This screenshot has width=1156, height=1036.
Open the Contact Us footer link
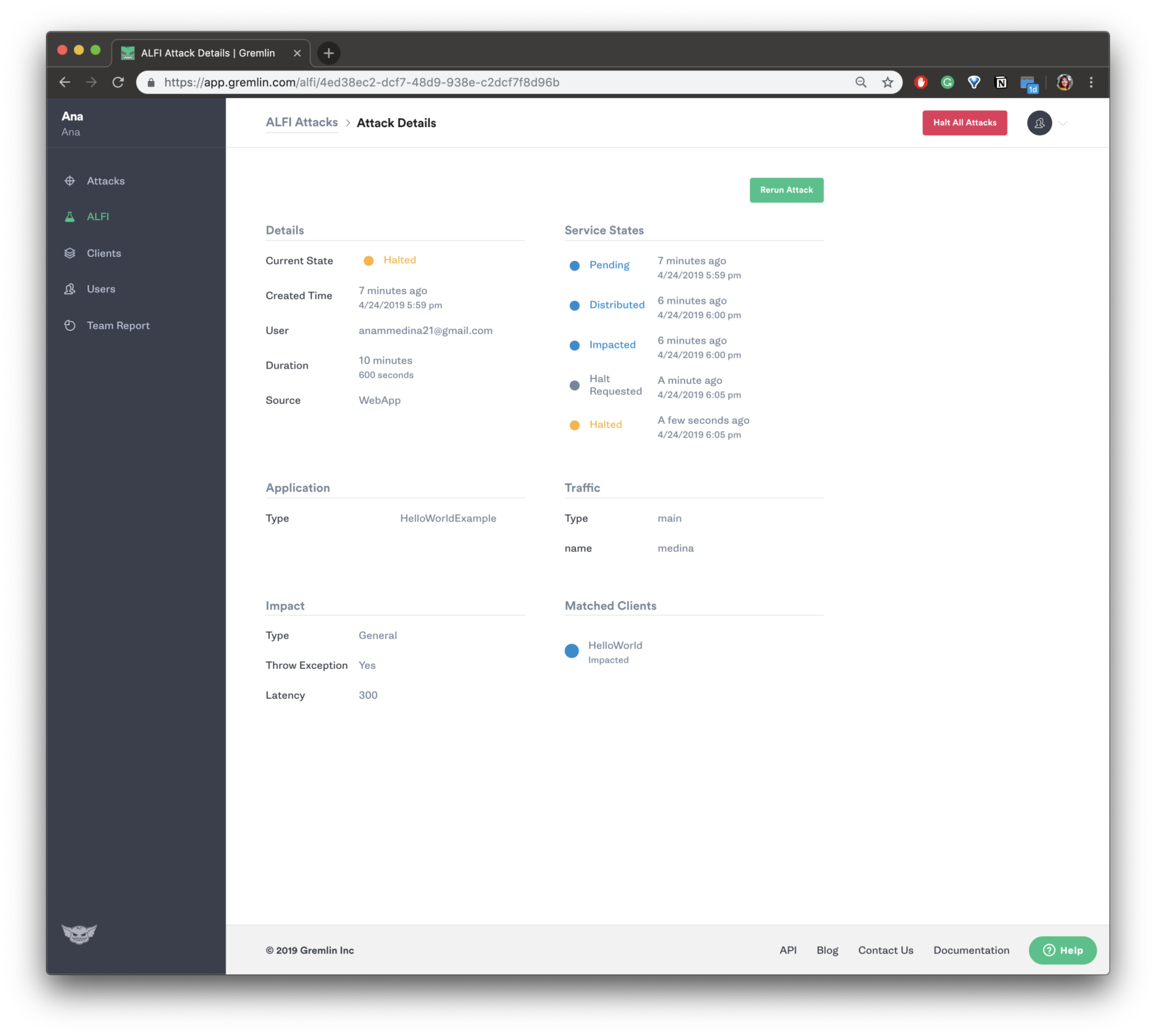click(885, 950)
